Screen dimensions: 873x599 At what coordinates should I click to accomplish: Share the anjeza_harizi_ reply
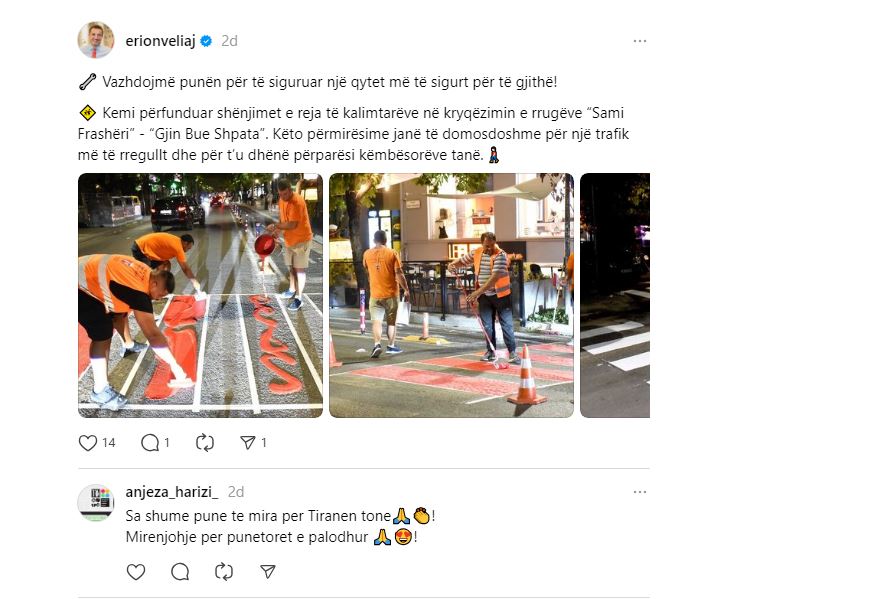click(268, 572)
